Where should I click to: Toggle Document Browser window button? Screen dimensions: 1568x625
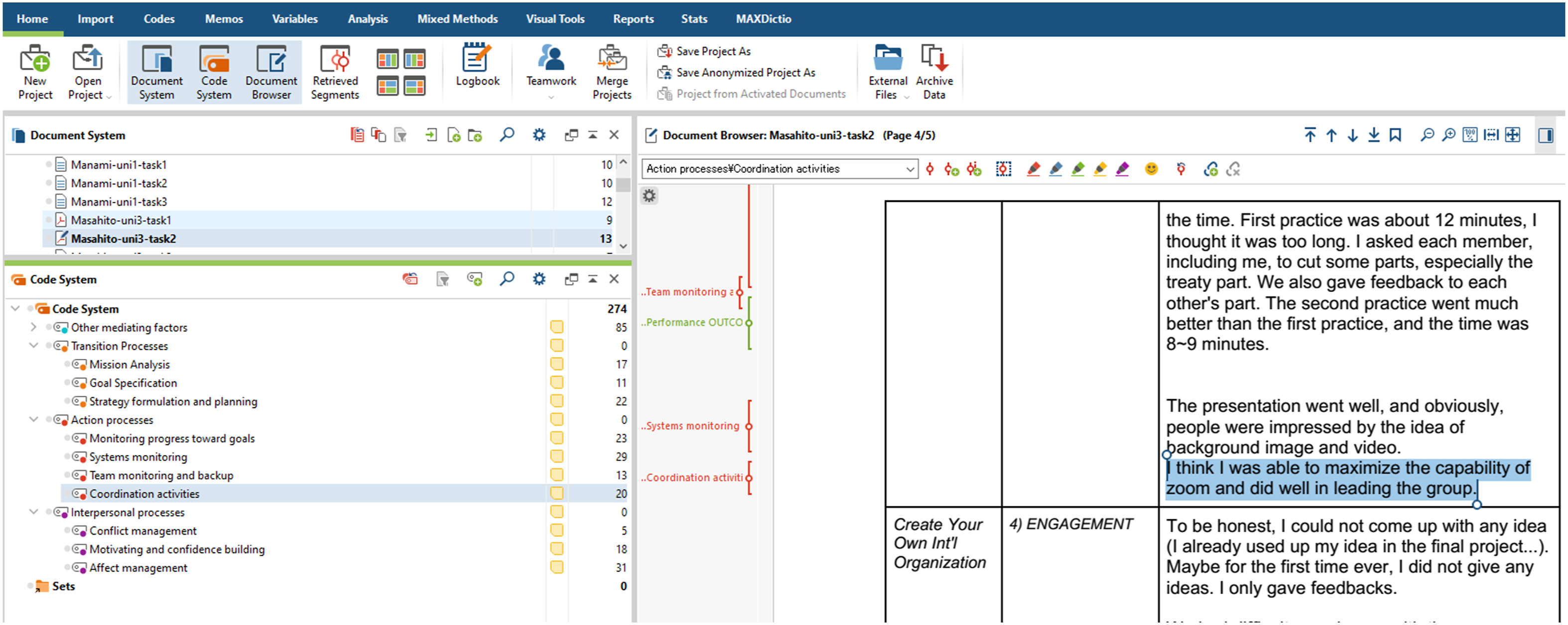[271, 72]
